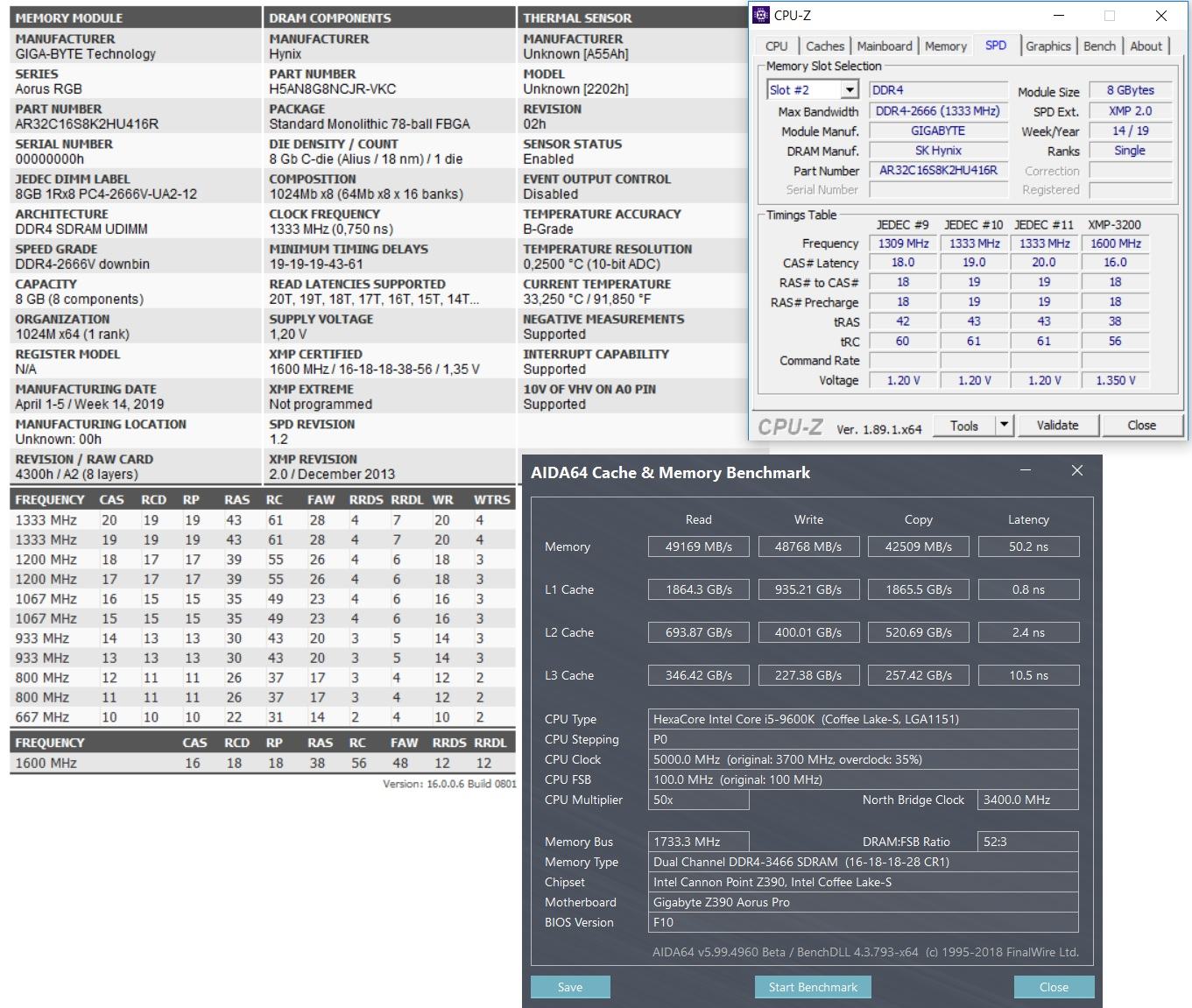1192x1008 pixels.
Task: Click the DRAM:FSB Ratio field showing 52:3
Action: coord(1028,842)
